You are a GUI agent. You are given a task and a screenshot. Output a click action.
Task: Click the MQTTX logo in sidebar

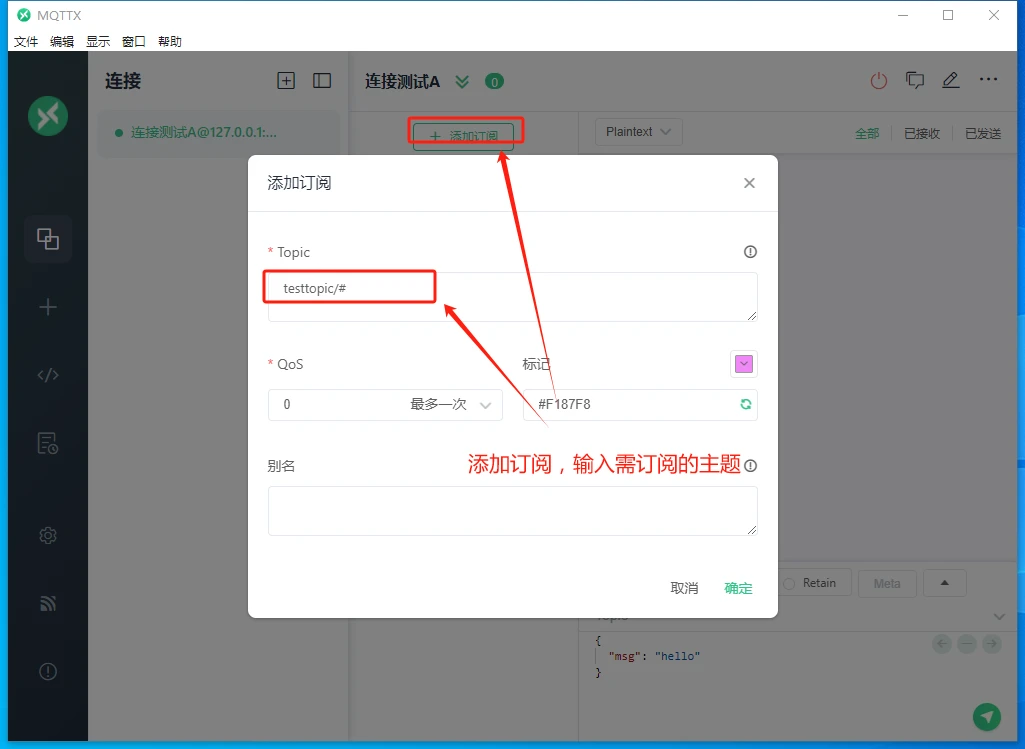coord(48,116)
